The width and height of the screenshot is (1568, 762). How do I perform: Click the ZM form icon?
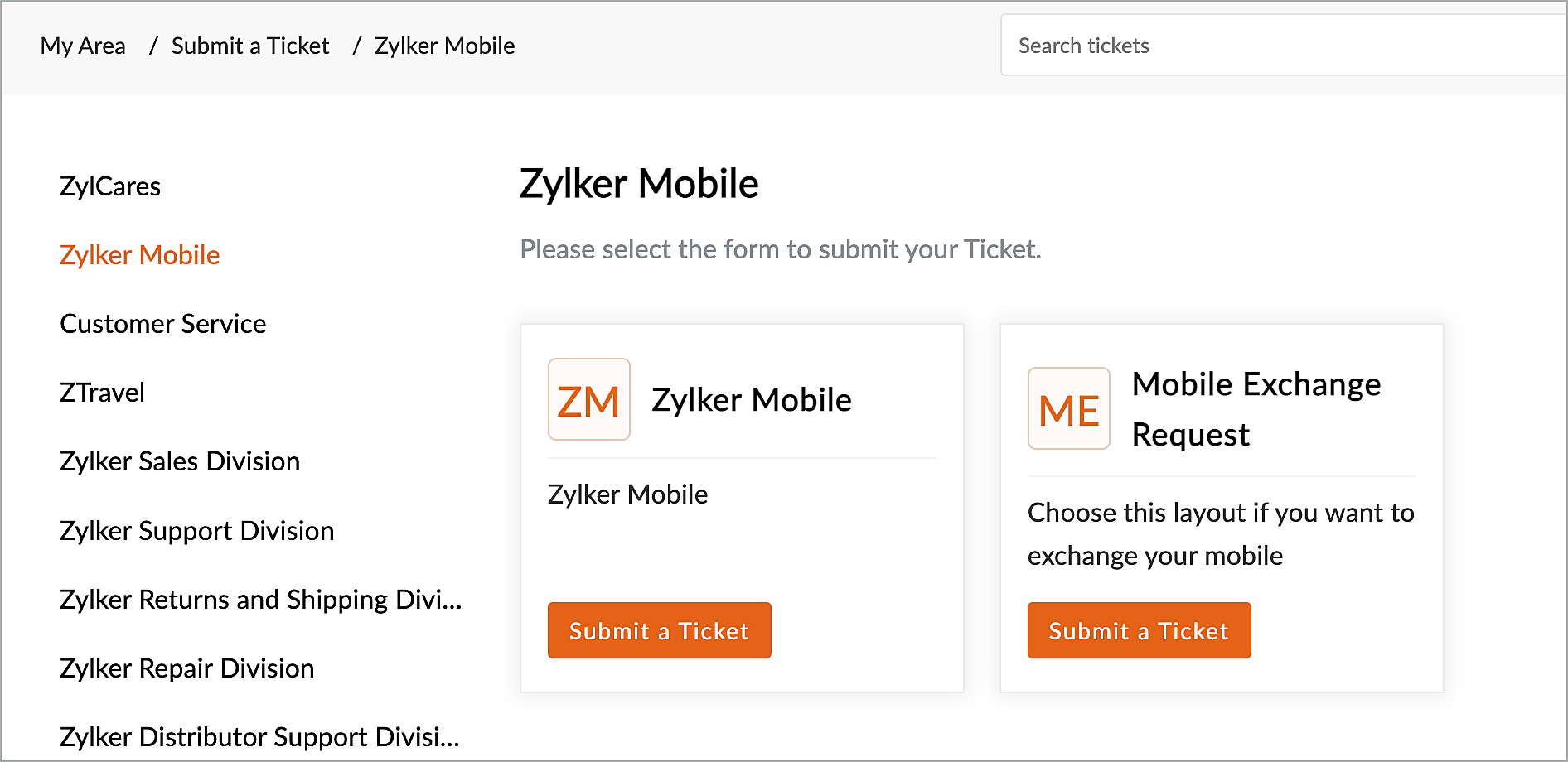[x=588, y=399]
